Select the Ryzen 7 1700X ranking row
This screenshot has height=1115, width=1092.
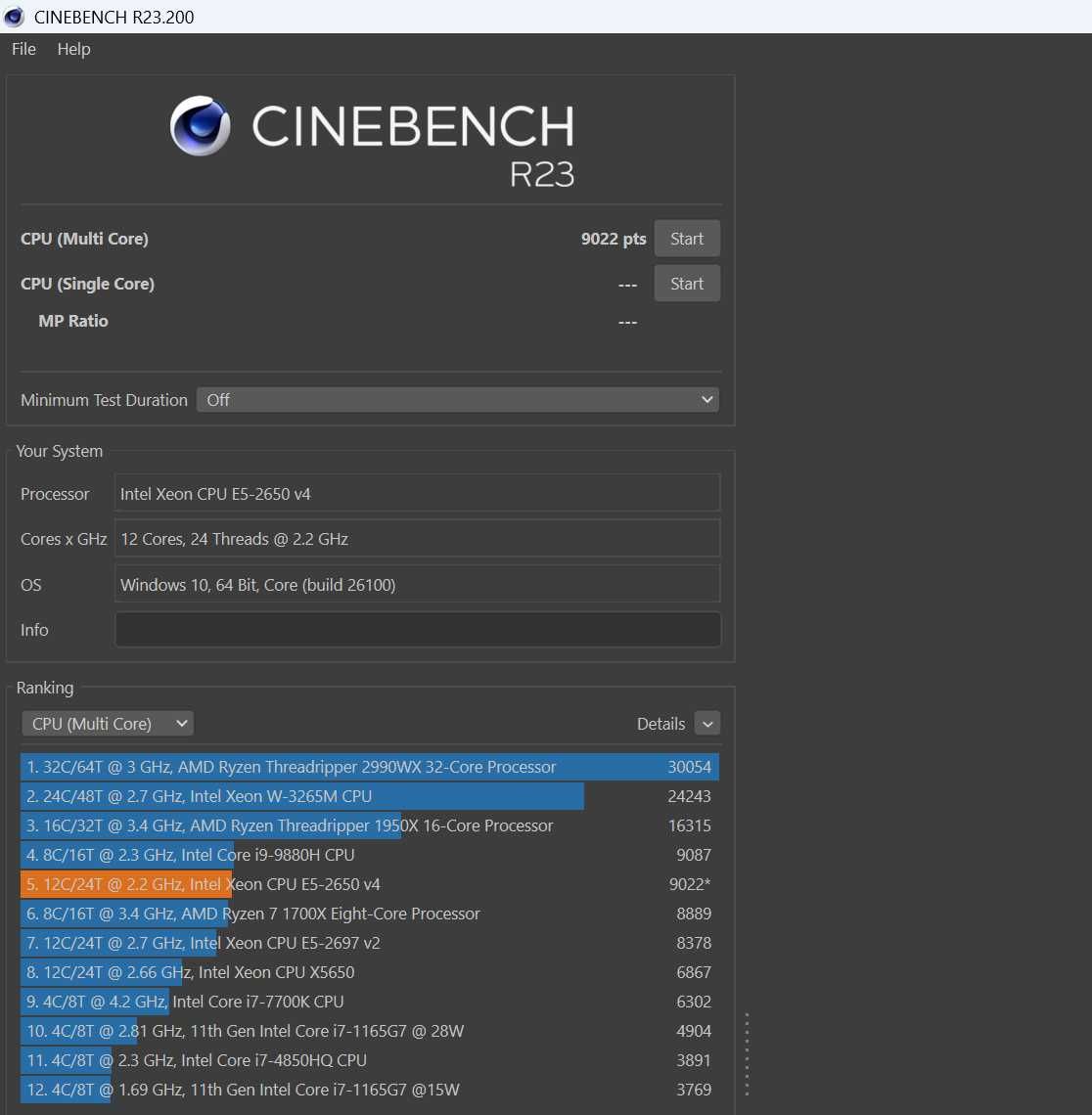pos(369,914)
